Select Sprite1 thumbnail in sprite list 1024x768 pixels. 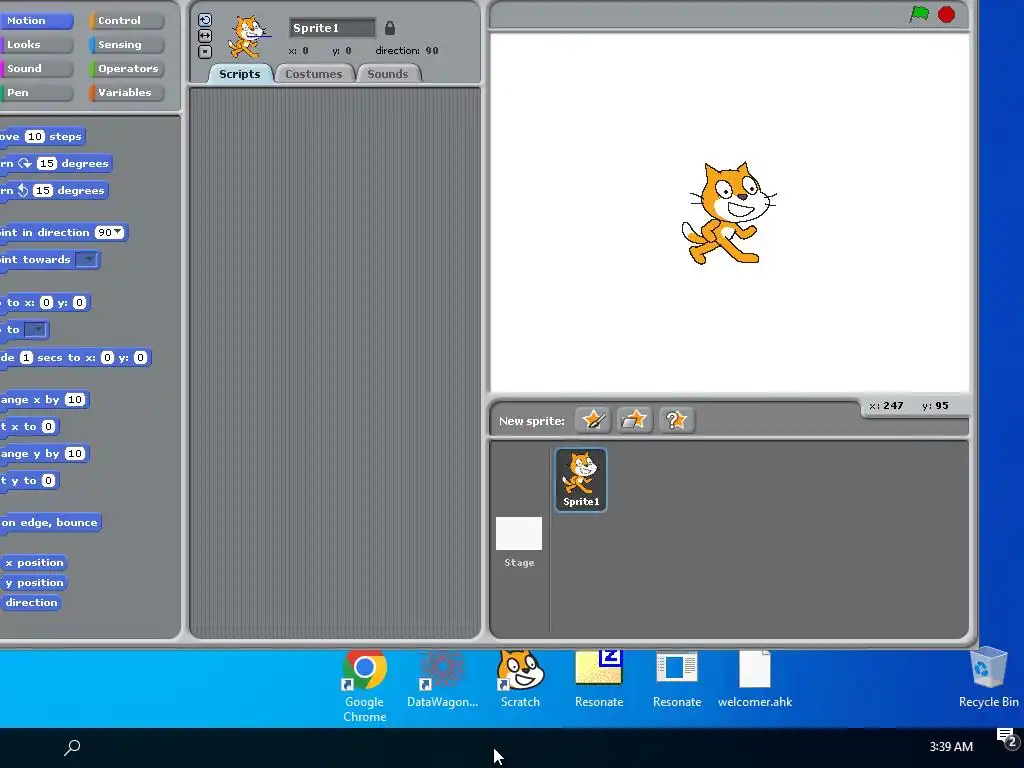(581, 479)
